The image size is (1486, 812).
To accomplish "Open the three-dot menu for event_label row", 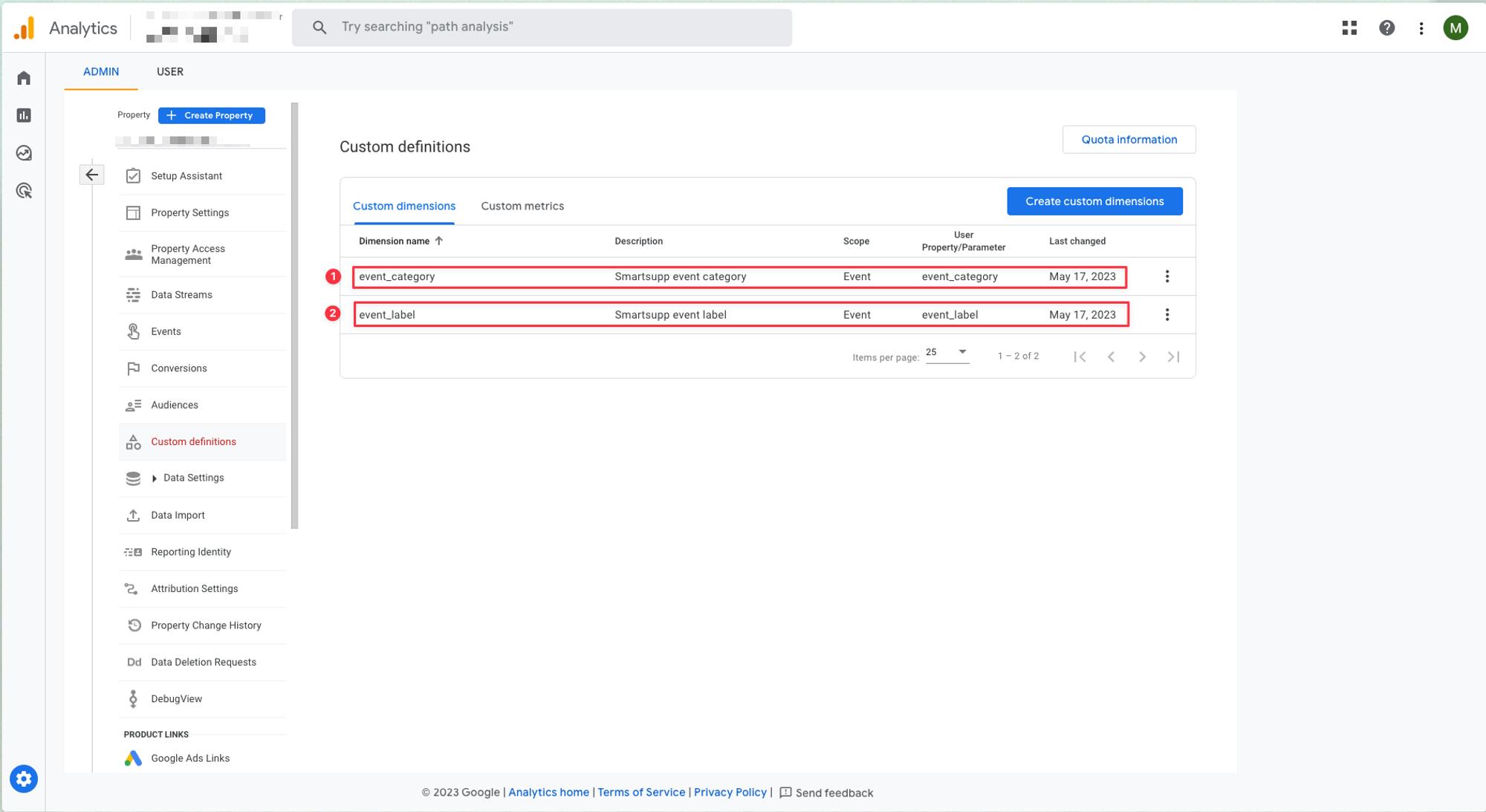I will [x=1167, y=315].
